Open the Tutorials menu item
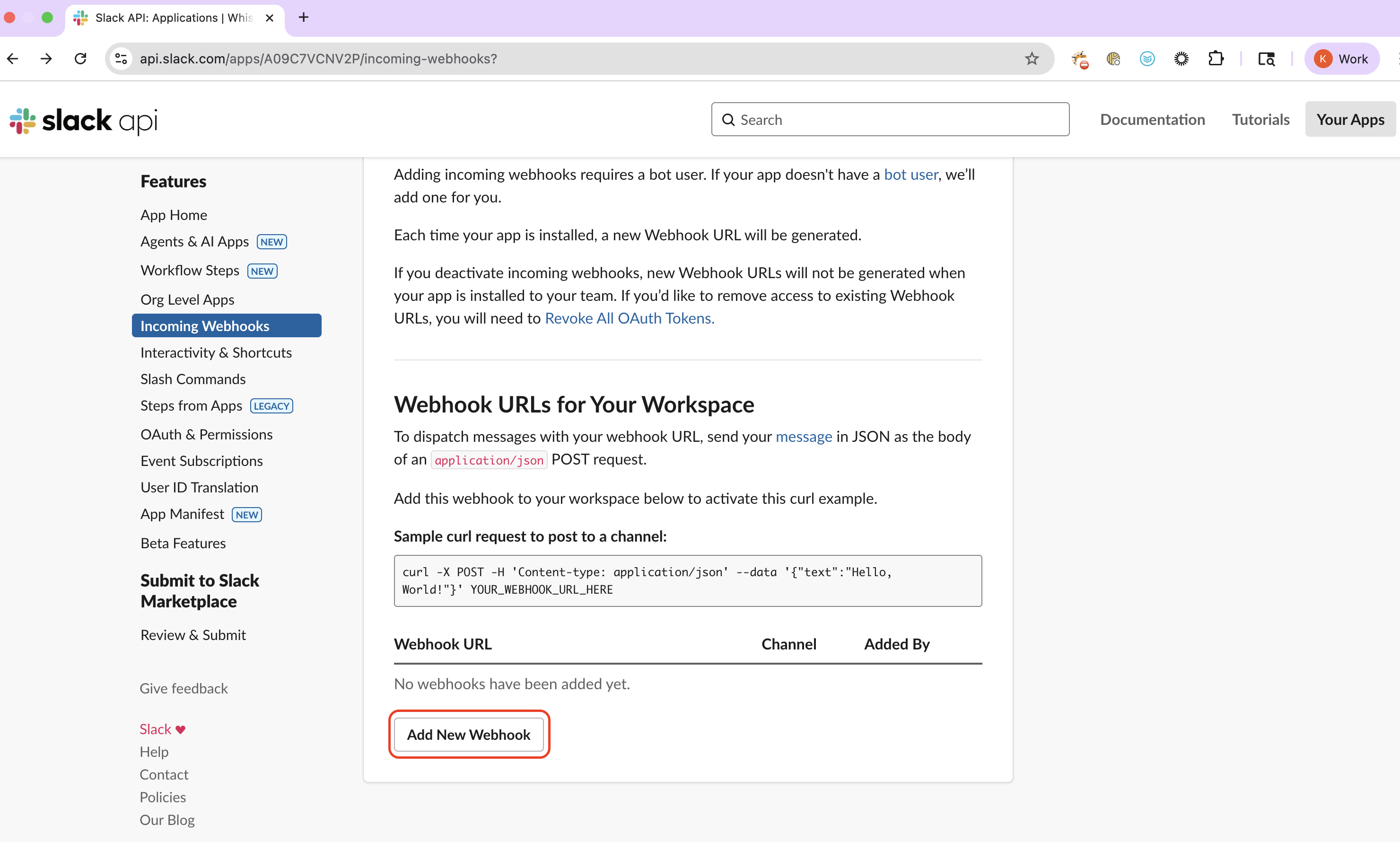Screen dimensions: 1400x842 [1260, 119]
